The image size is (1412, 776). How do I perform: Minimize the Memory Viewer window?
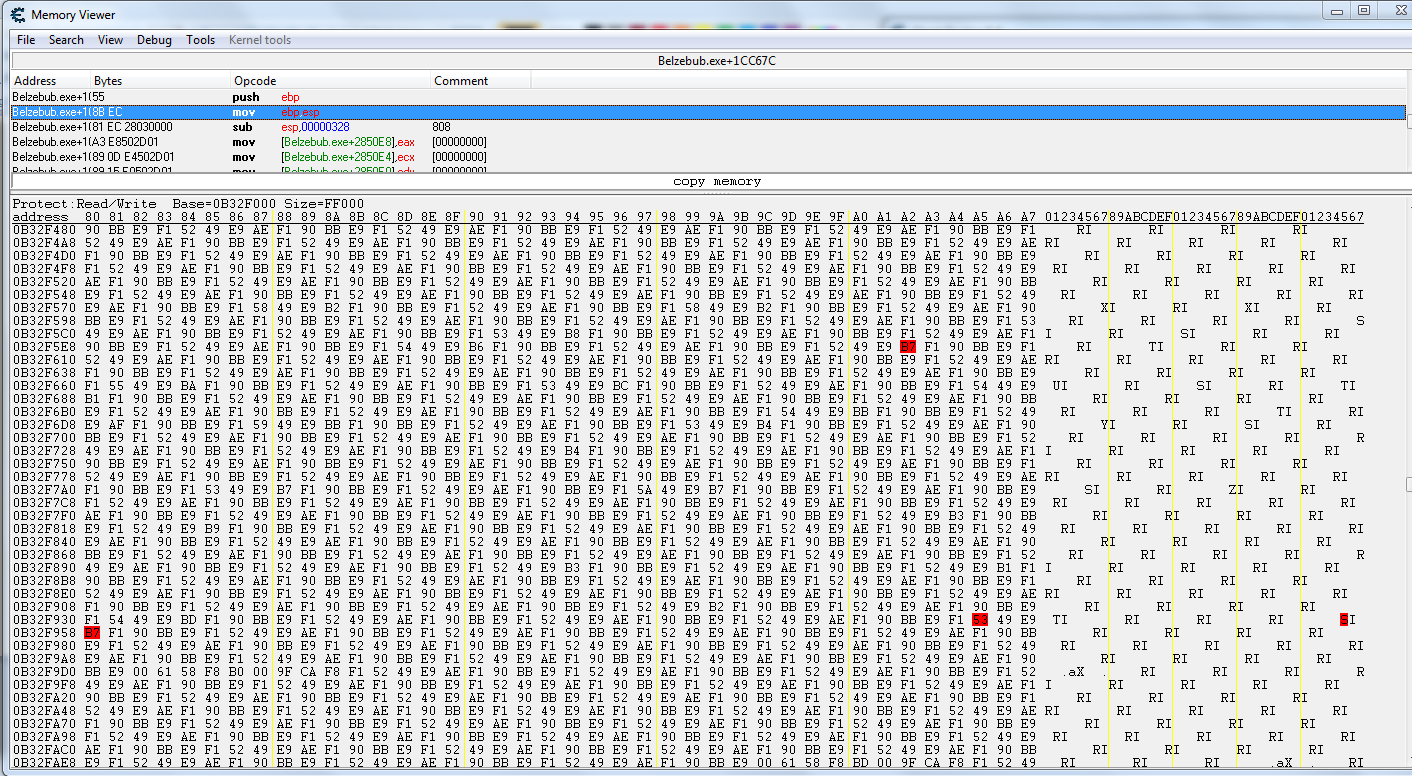click(1338, 10)
